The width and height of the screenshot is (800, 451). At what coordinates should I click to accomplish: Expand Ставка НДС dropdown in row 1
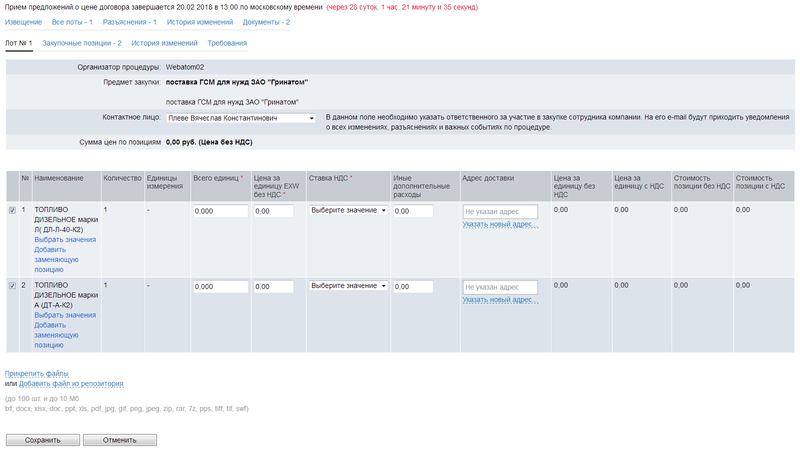[348, 211]
